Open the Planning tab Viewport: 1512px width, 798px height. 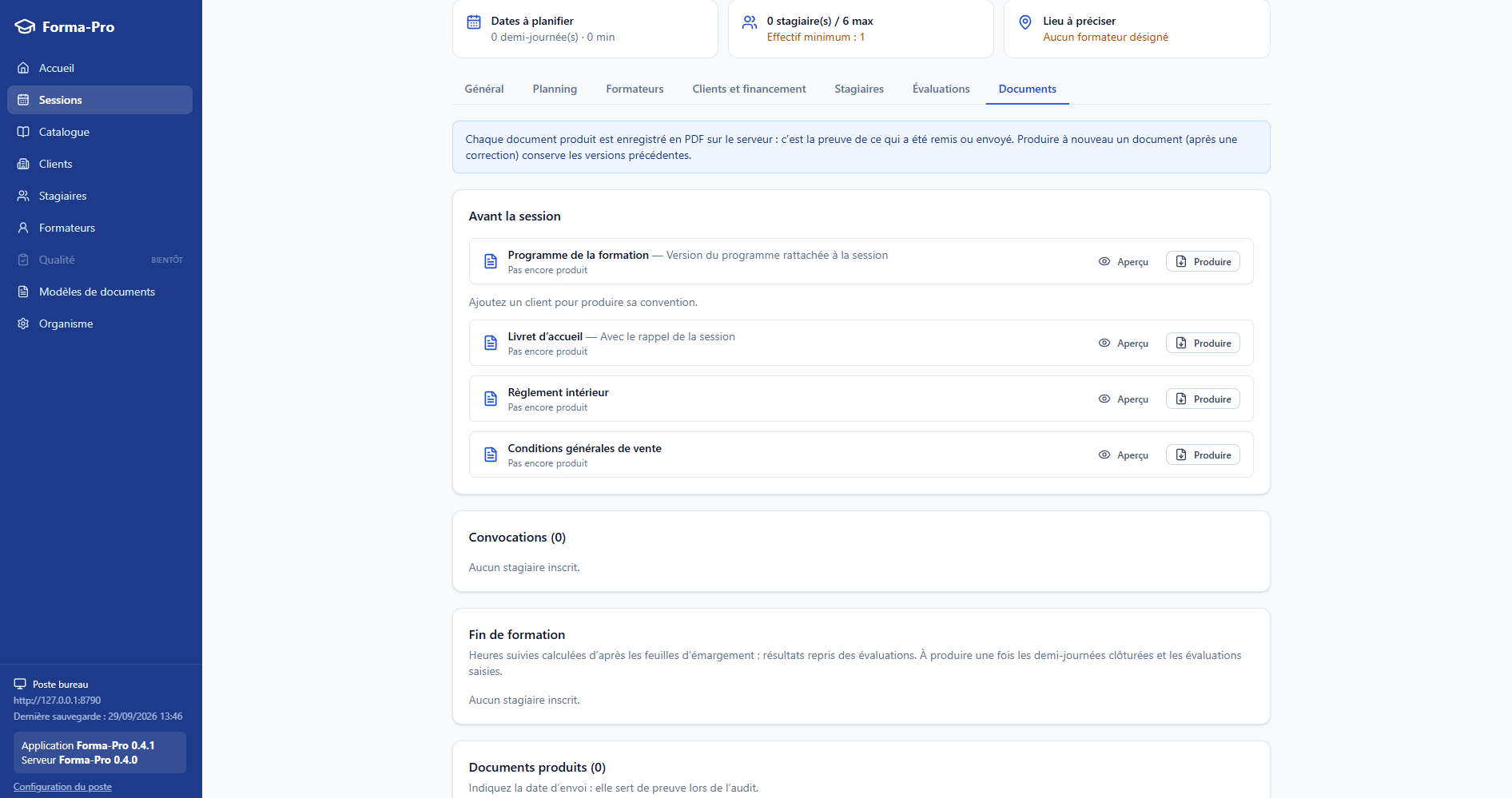point(555,89)
